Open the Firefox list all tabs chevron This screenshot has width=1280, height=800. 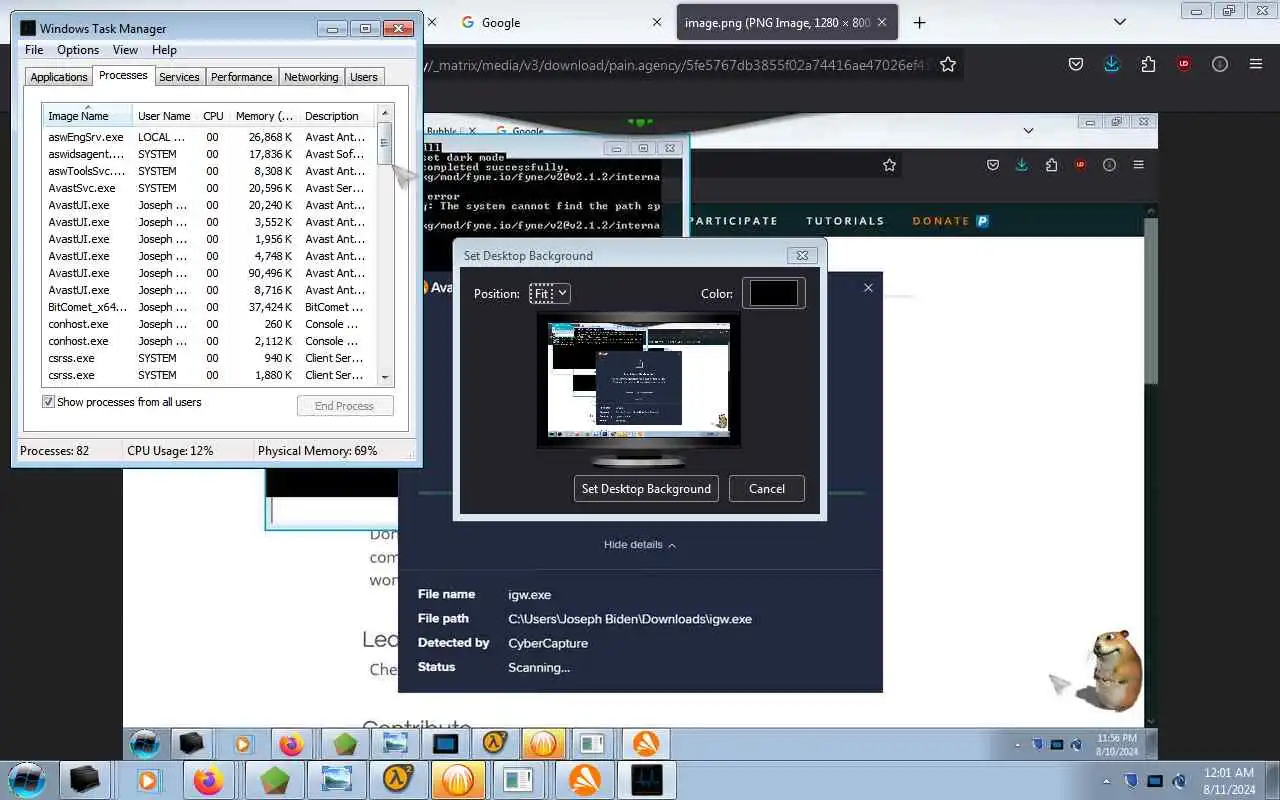[x=1120, y=22]
